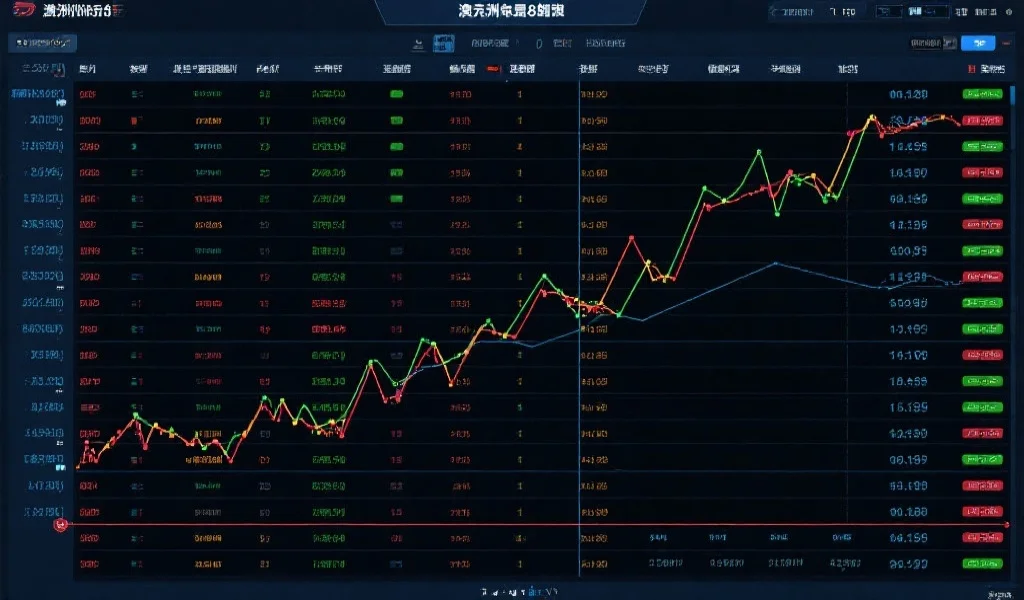Select the highlighted blue chart icon in toolbar
Screen dimensions: 1024x600
[444, 43]
